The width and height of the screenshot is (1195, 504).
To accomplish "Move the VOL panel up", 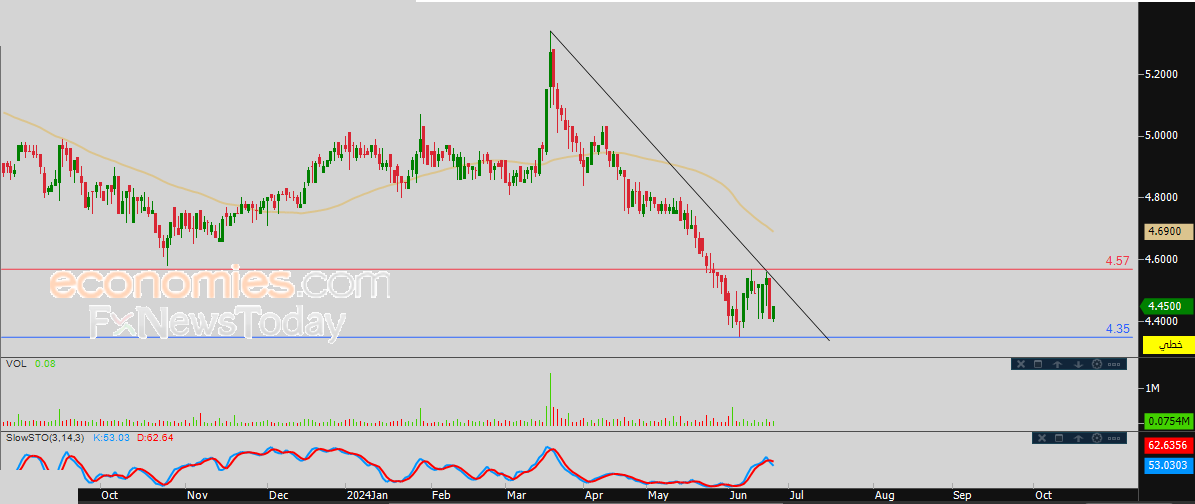I will (1057, 364).
